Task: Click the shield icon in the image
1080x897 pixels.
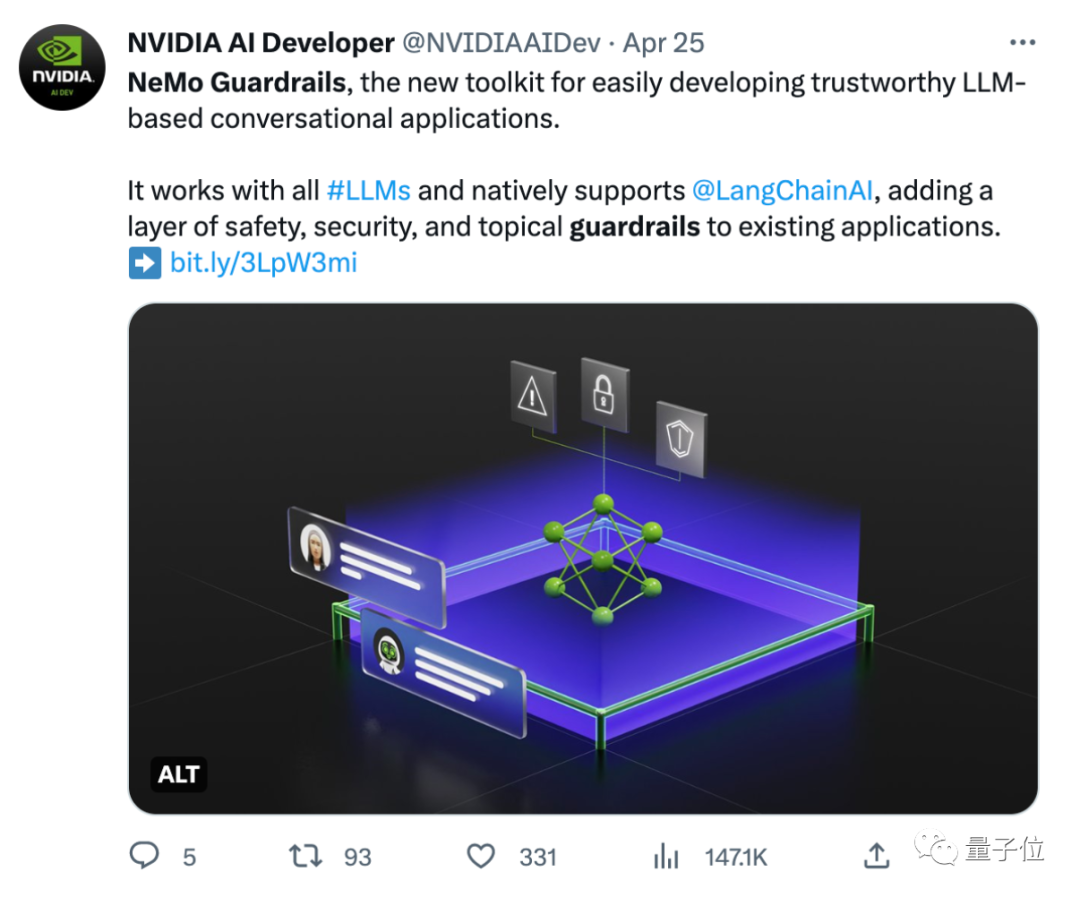Action: [x=680, y=437]
